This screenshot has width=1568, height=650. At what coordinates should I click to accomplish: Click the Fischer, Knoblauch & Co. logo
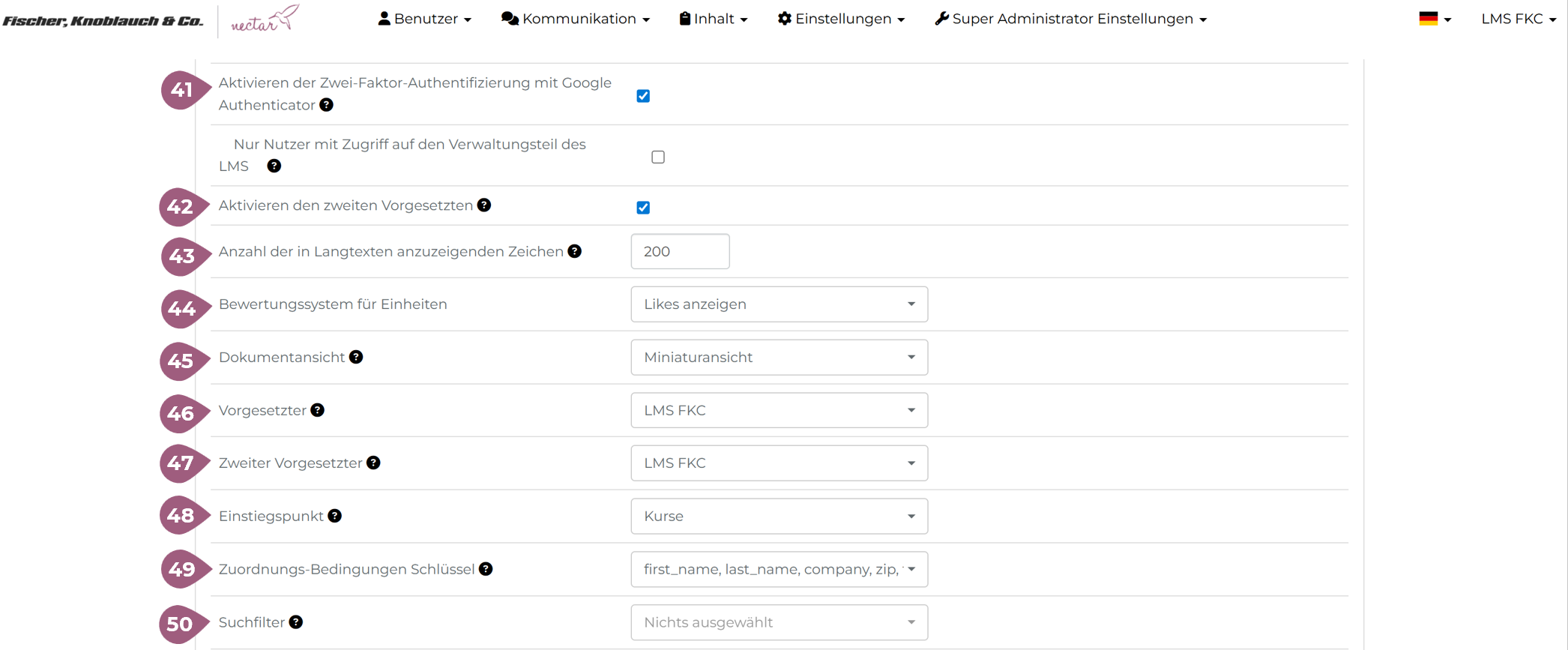click(x=103, y=21)
